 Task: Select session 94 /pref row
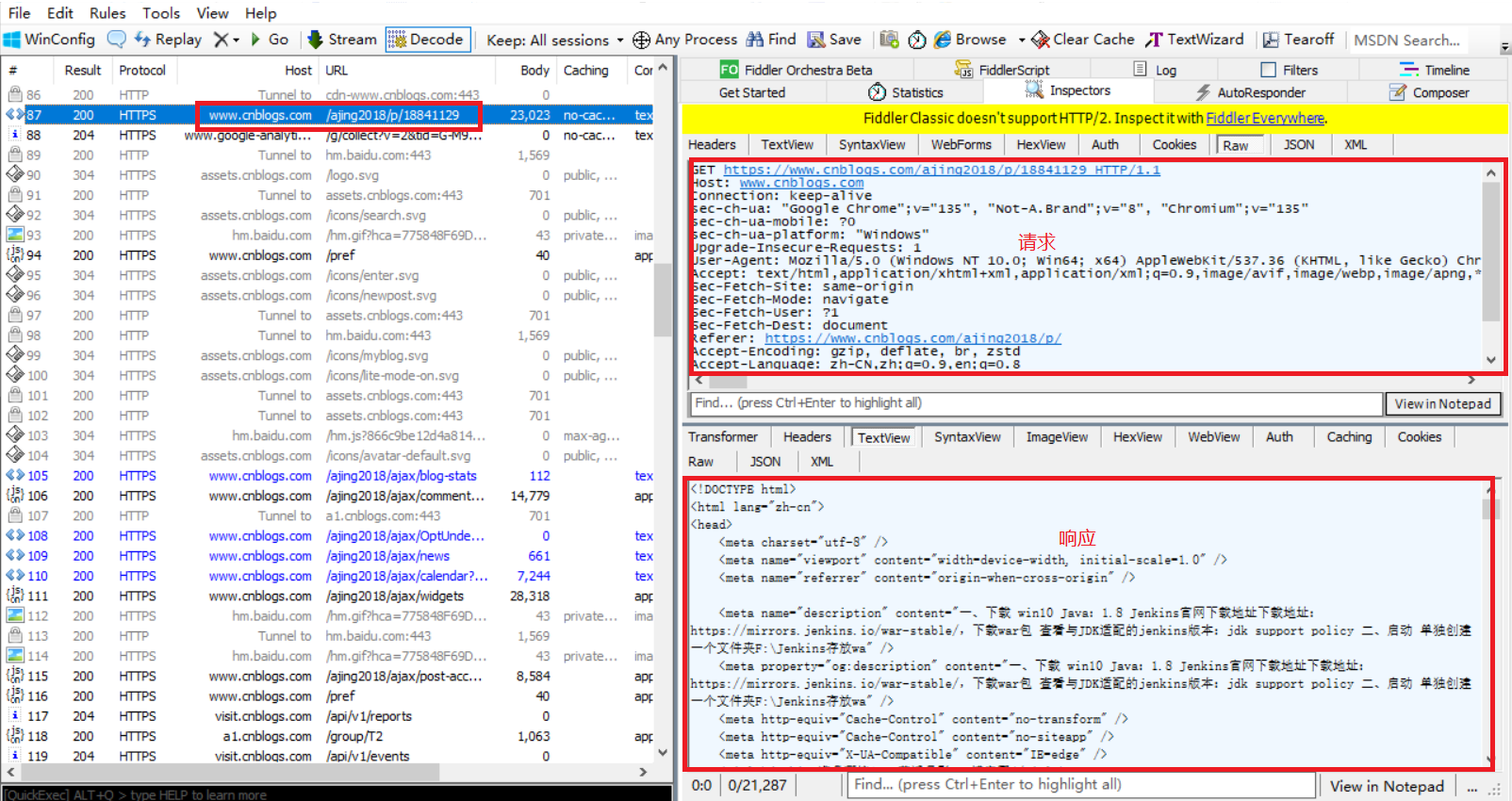click(330, 255)
